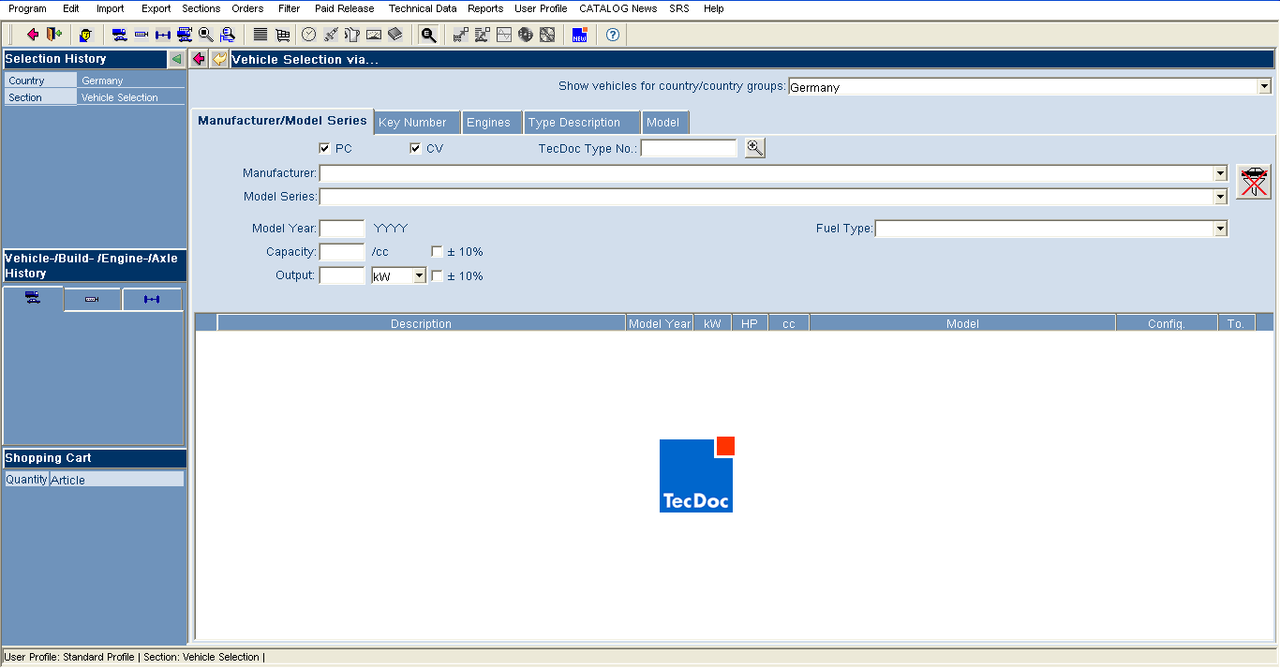Image resolution: width=1280 pixels, height=668 pixels.
Task: Click the crossed-out car reset button
Action: point(1254,182)
